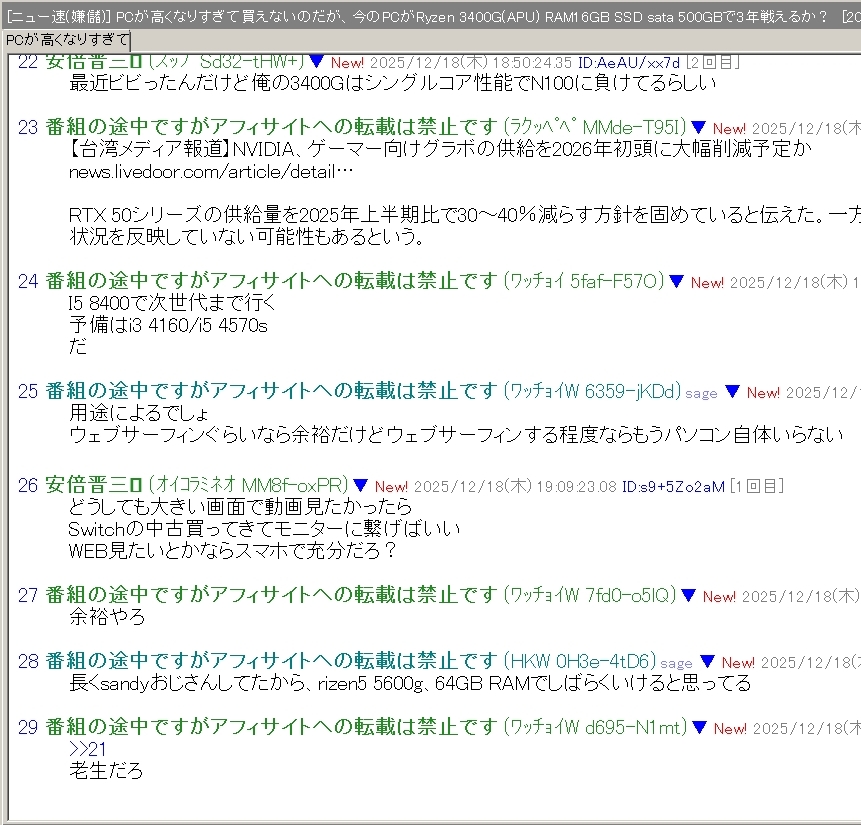Click ID:s9+5Zo2aM on post 26
861x825 pixels.
click(672, 487)
